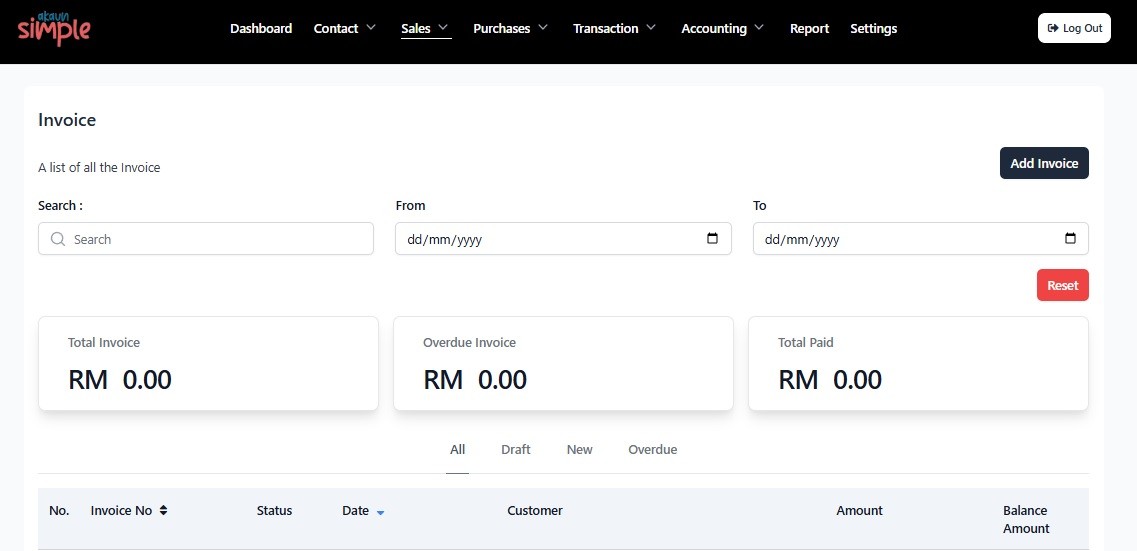This screenshot has height=551, width=1137.
Task: Open the Accounting dropdown chevron
Action: [758, 28]
